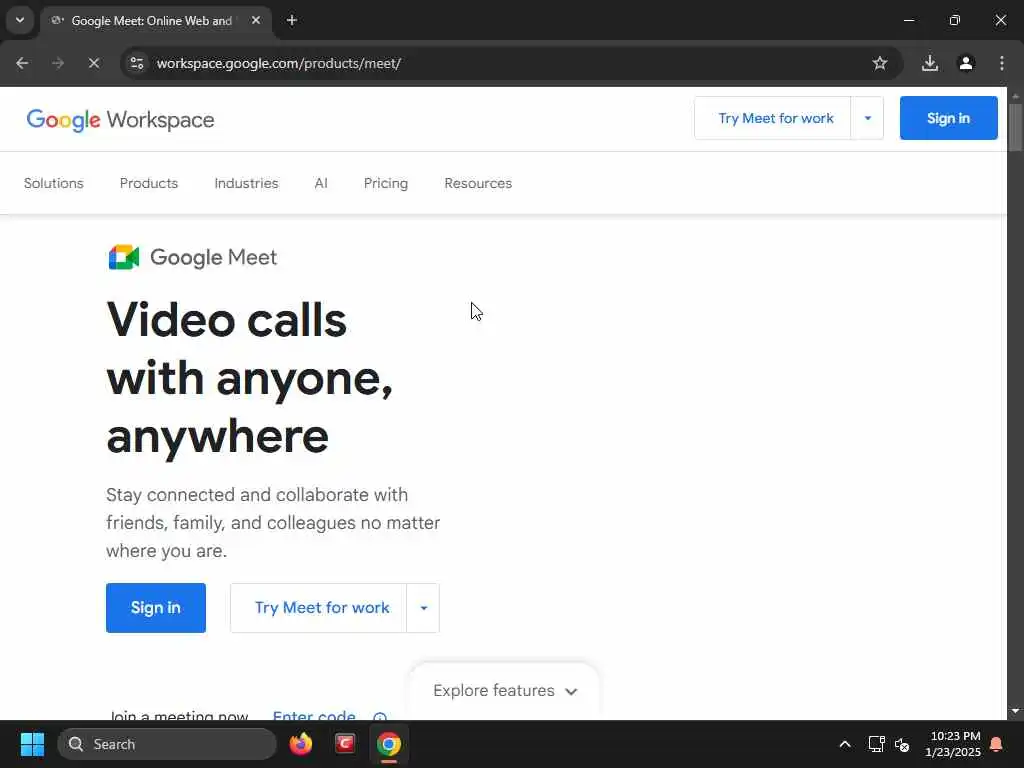Click the address bar URL
The image size is (1024, 768).
(279, 63)
